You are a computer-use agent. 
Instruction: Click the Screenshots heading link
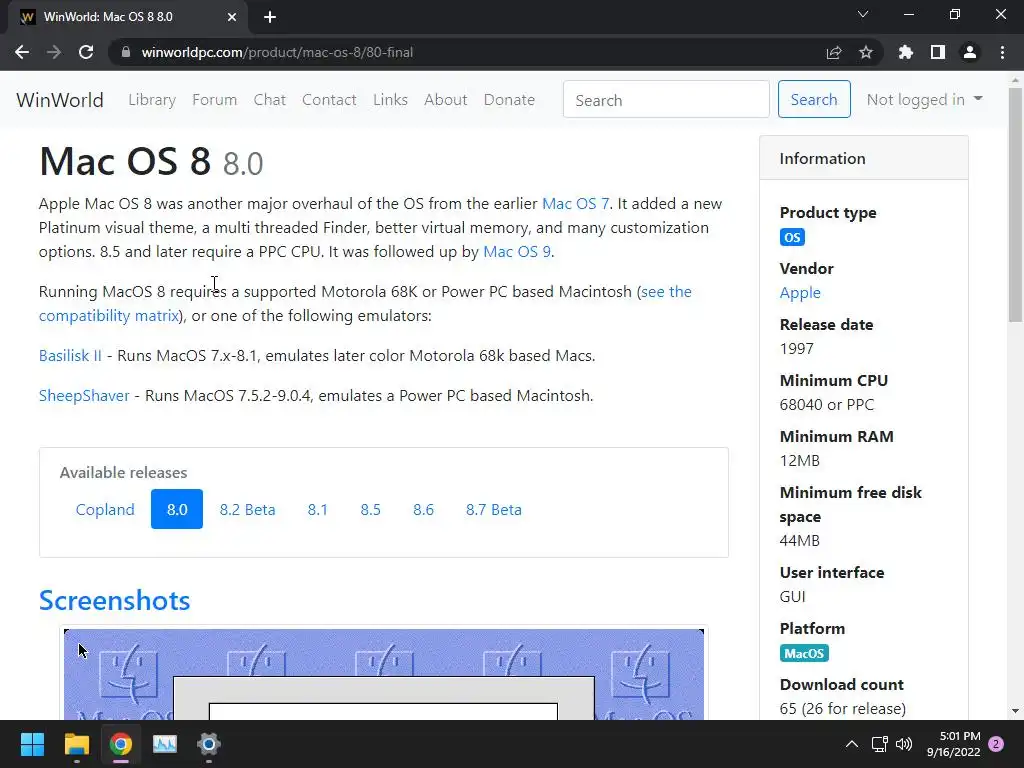pos(114,601)
